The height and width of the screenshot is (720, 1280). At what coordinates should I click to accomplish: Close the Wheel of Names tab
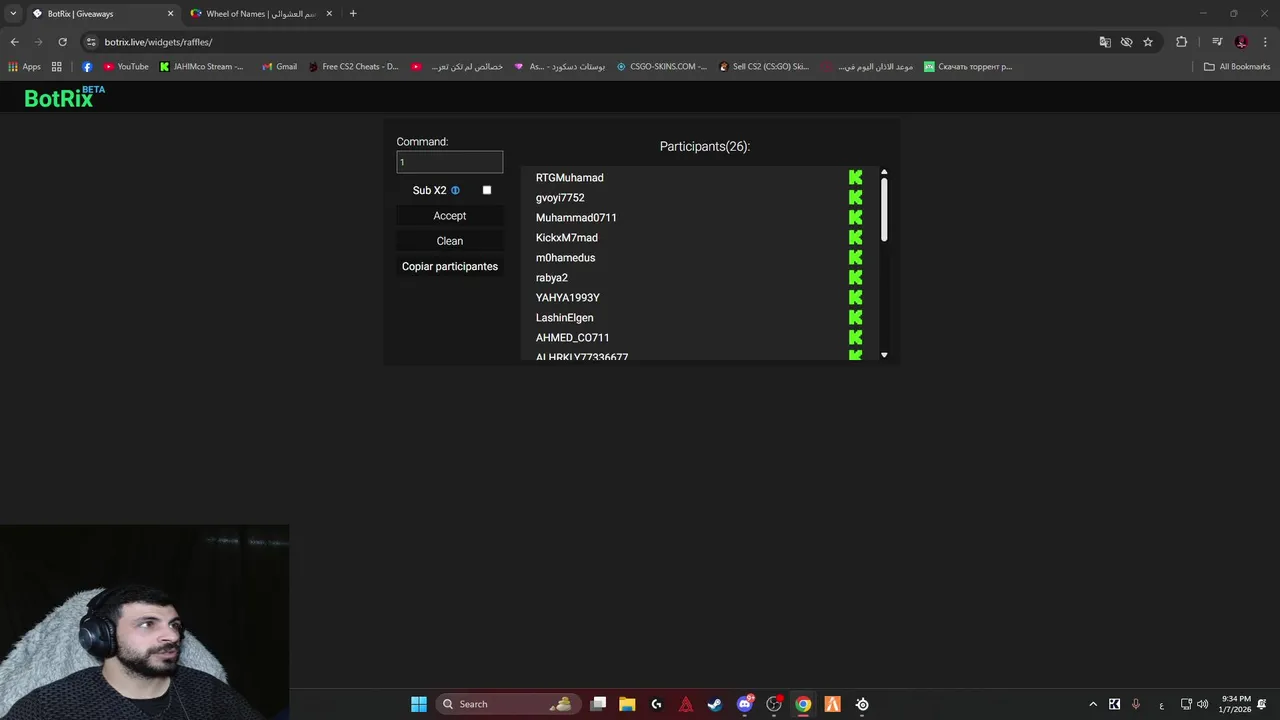[329, 14]
